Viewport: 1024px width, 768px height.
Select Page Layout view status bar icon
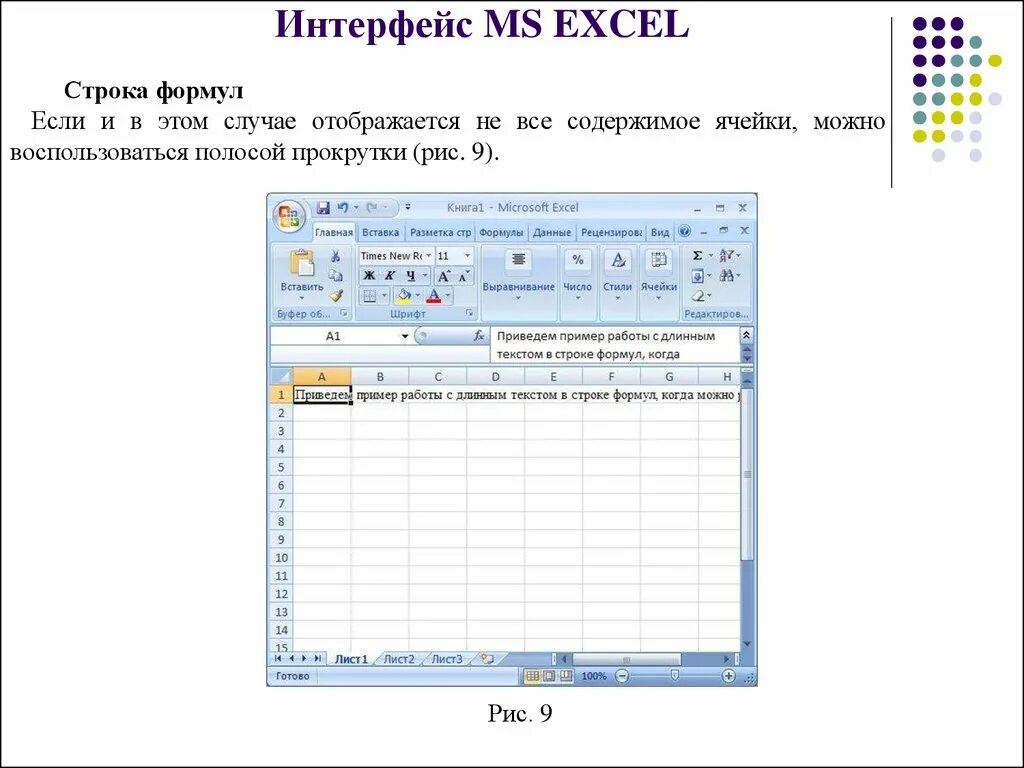point(549,677)
